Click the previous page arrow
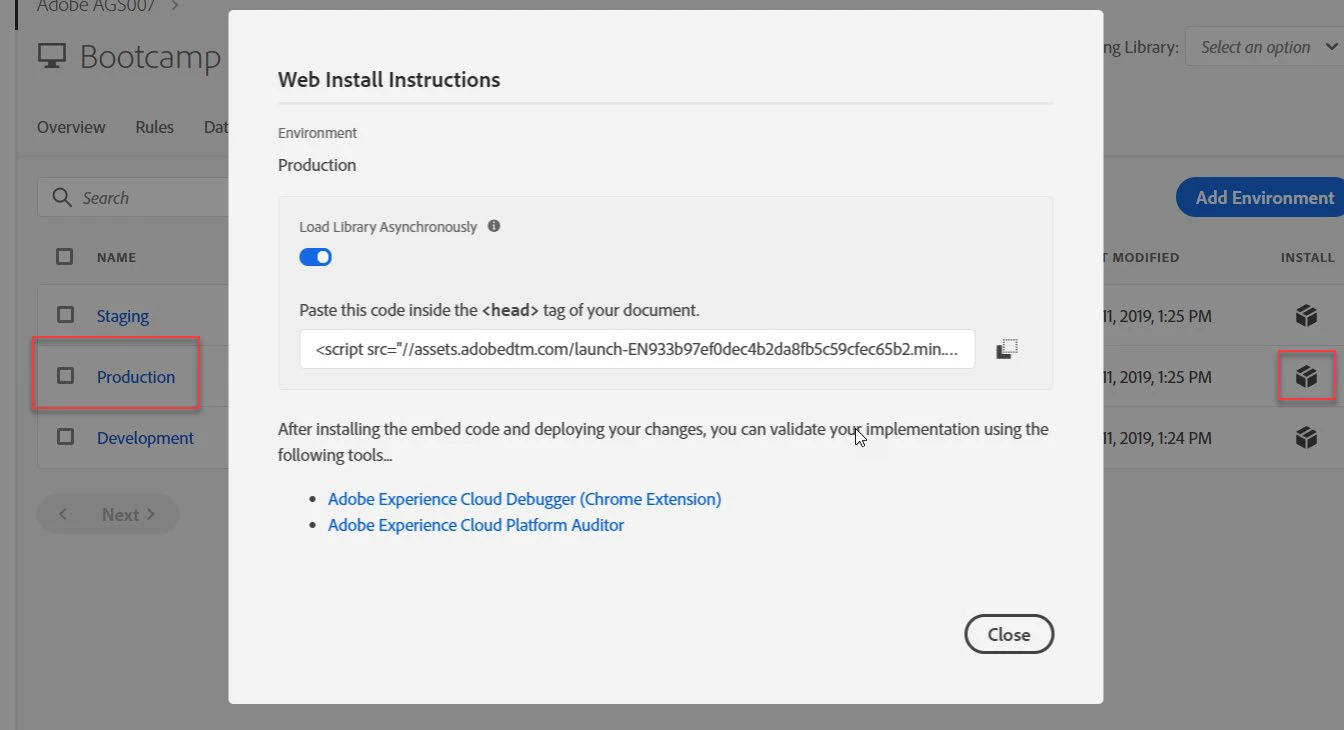The width and height of the screenshot is (1344, 730). [x=63, y=514]
